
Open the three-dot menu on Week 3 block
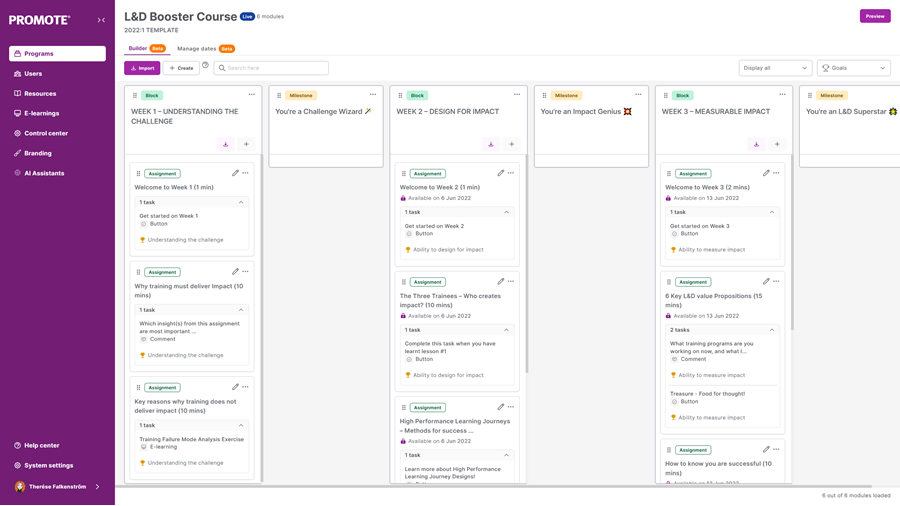pos(782,95)
